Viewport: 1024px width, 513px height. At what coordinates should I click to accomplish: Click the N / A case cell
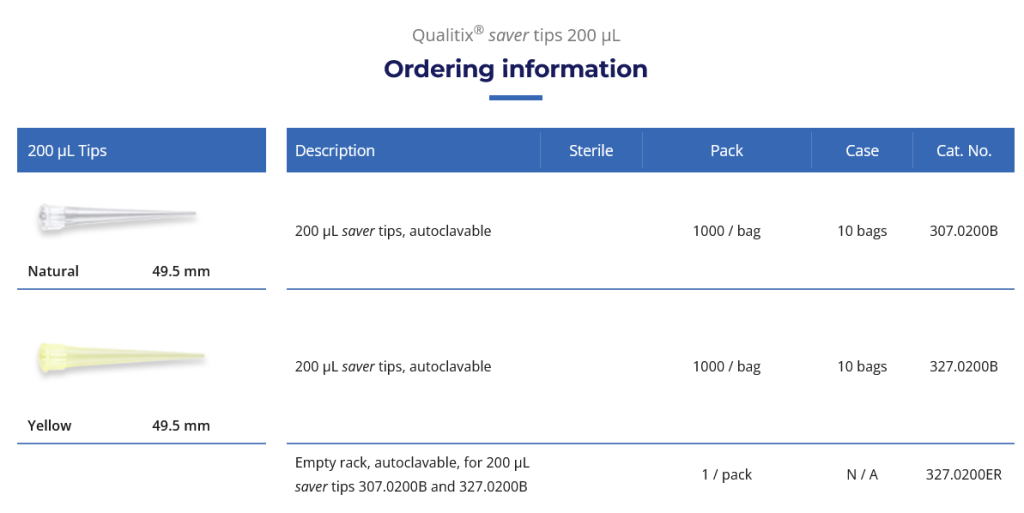861,475
